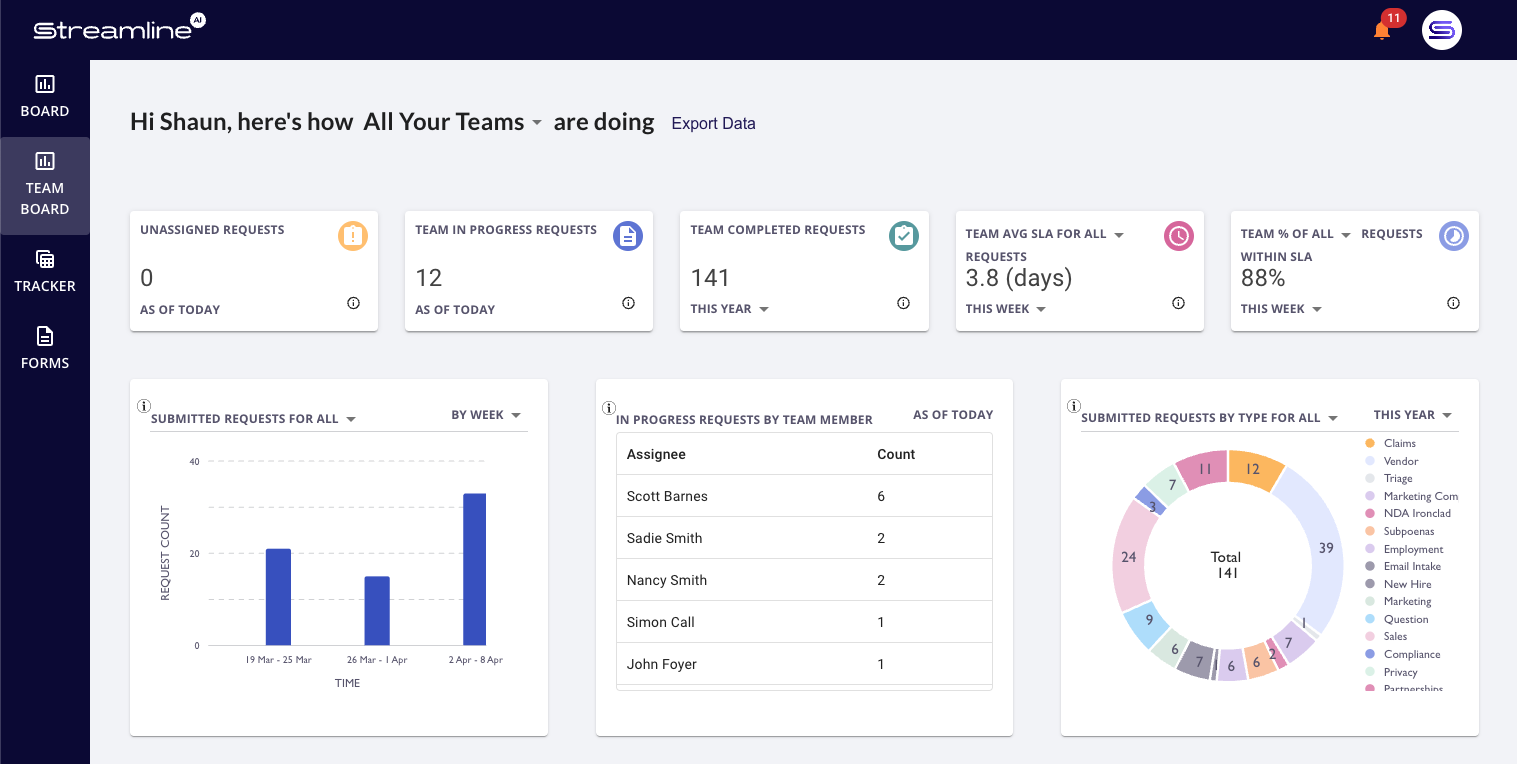Go to Forms via the sidebar icon
Viewport: 1517px width, 764px height.
(x=45, y=348)
